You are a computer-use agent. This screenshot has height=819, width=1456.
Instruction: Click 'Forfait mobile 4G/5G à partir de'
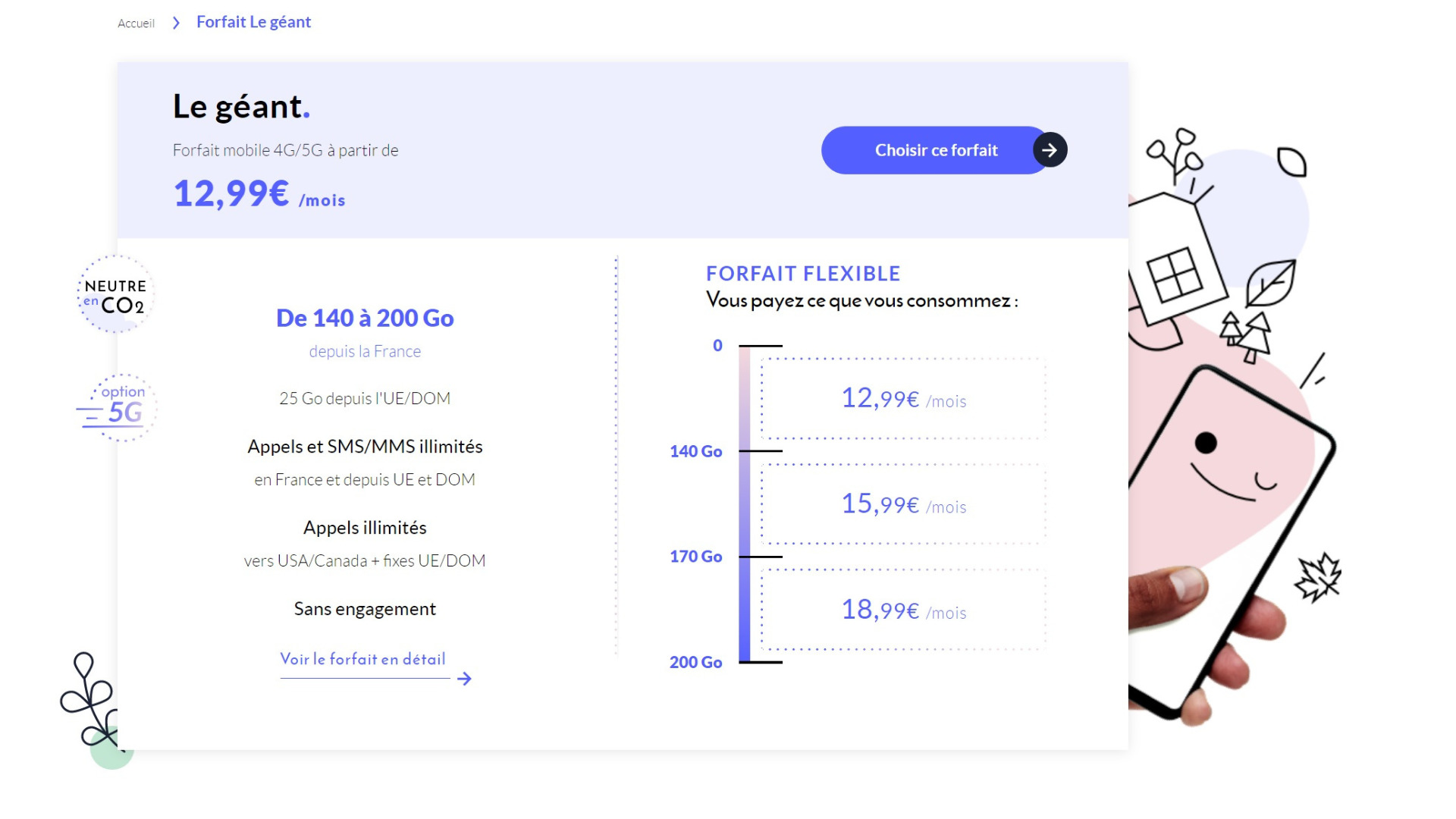[x=285, y=150]
